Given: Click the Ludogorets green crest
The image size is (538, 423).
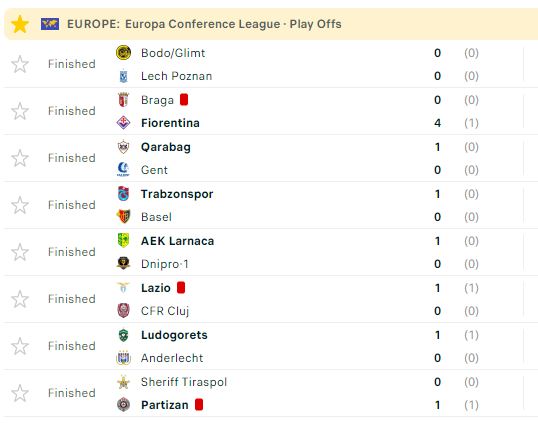Looking at the screenshot, I should tap(123, 335).
